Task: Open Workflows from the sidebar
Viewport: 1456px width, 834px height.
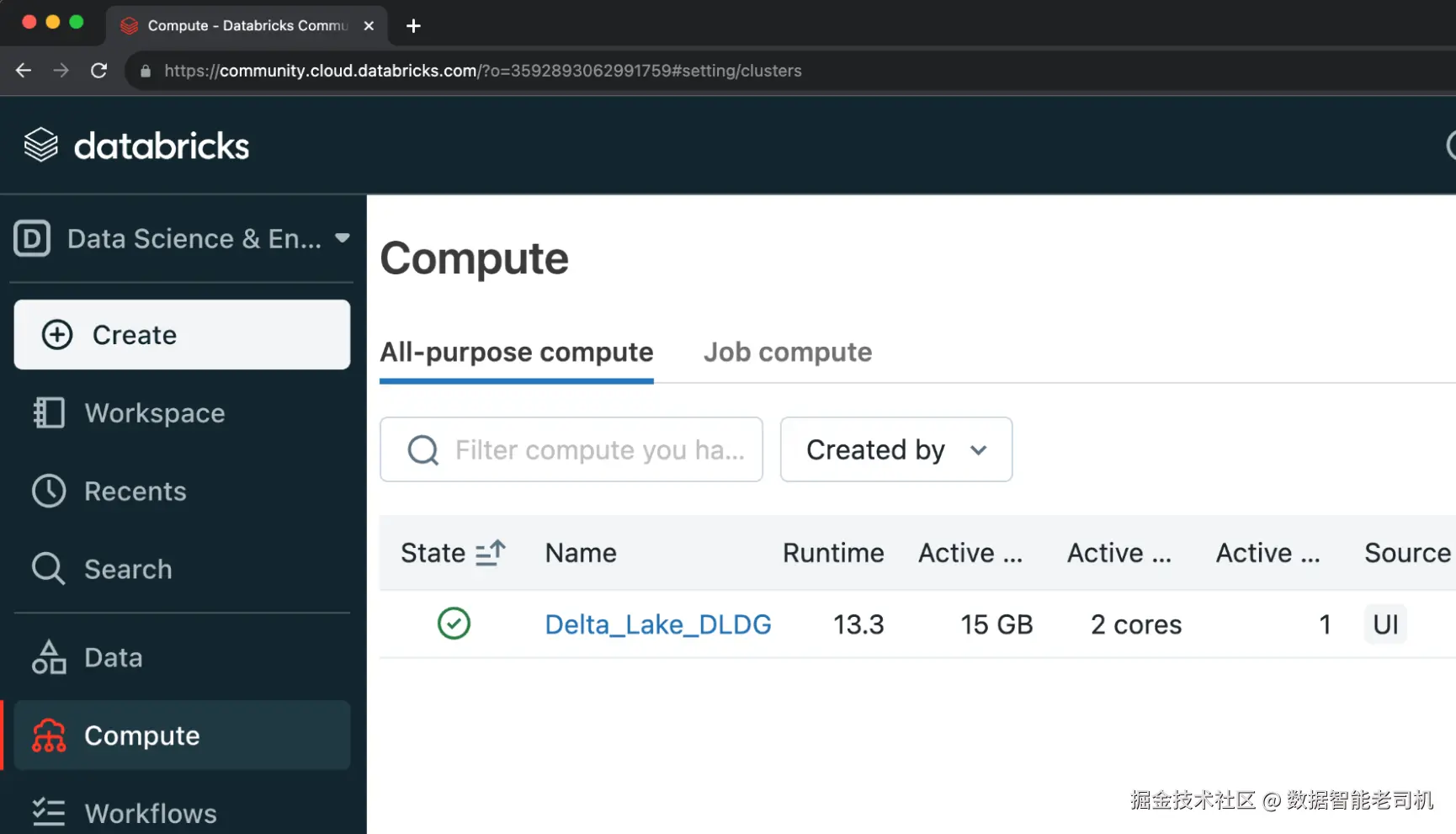Action: click(150, 813)
